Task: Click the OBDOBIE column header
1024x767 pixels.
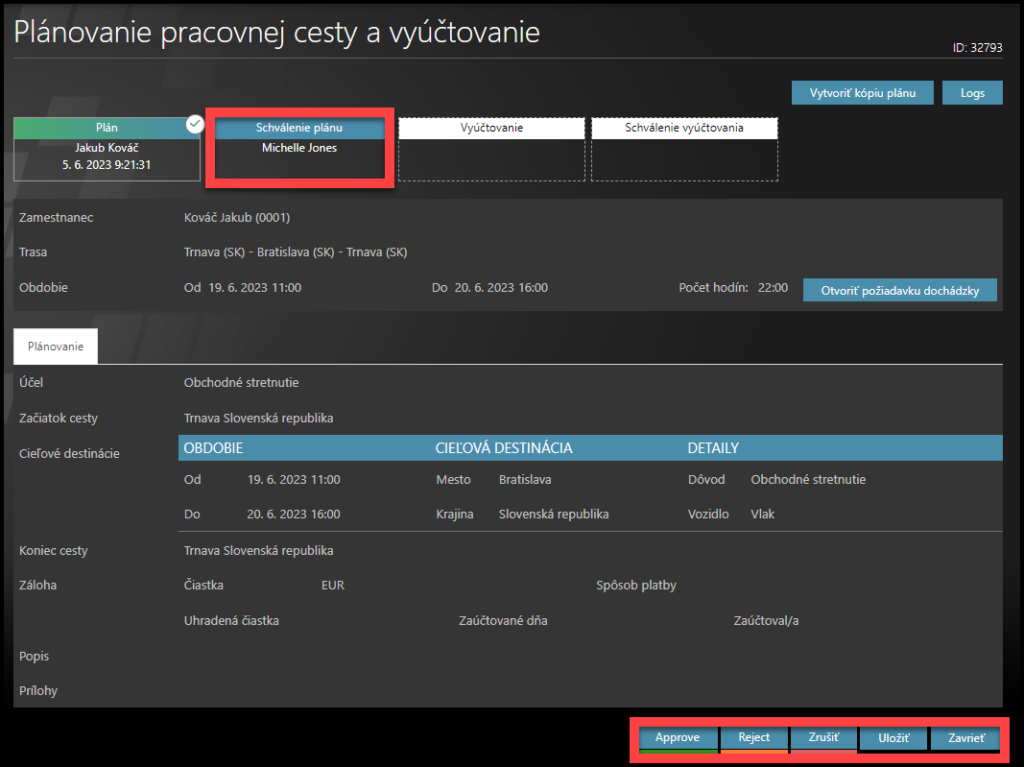Action: point(214,448)
